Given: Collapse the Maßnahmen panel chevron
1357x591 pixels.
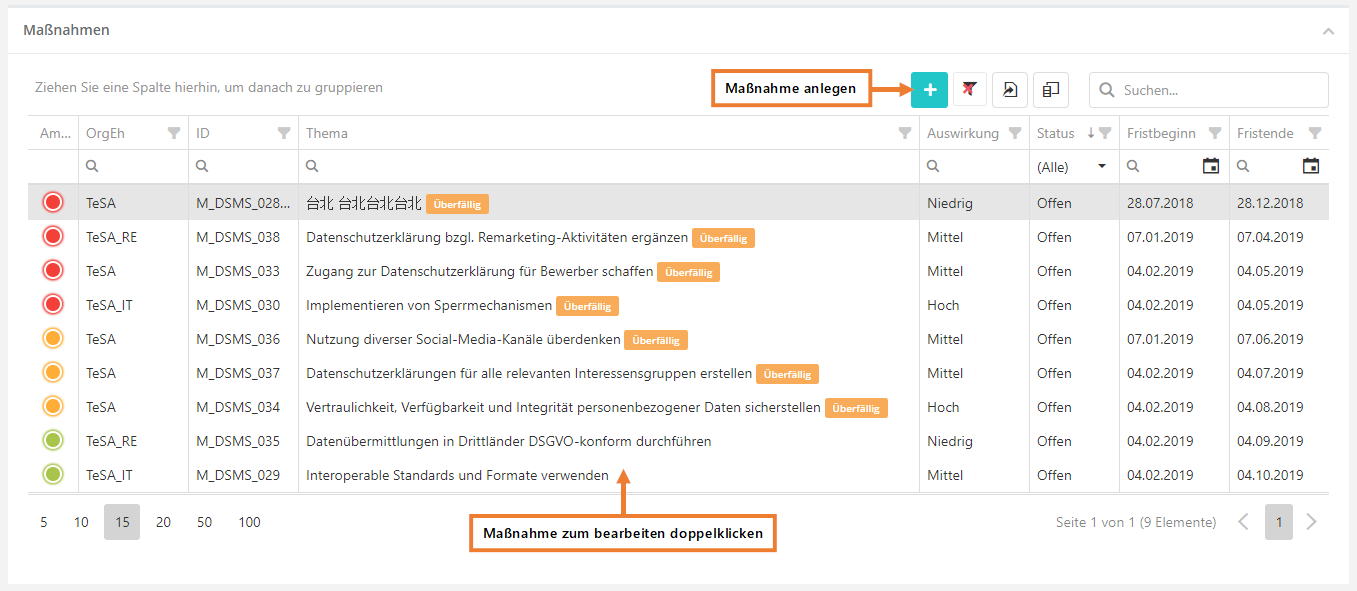Looking at the screenshot, I should pos(1328,31).
